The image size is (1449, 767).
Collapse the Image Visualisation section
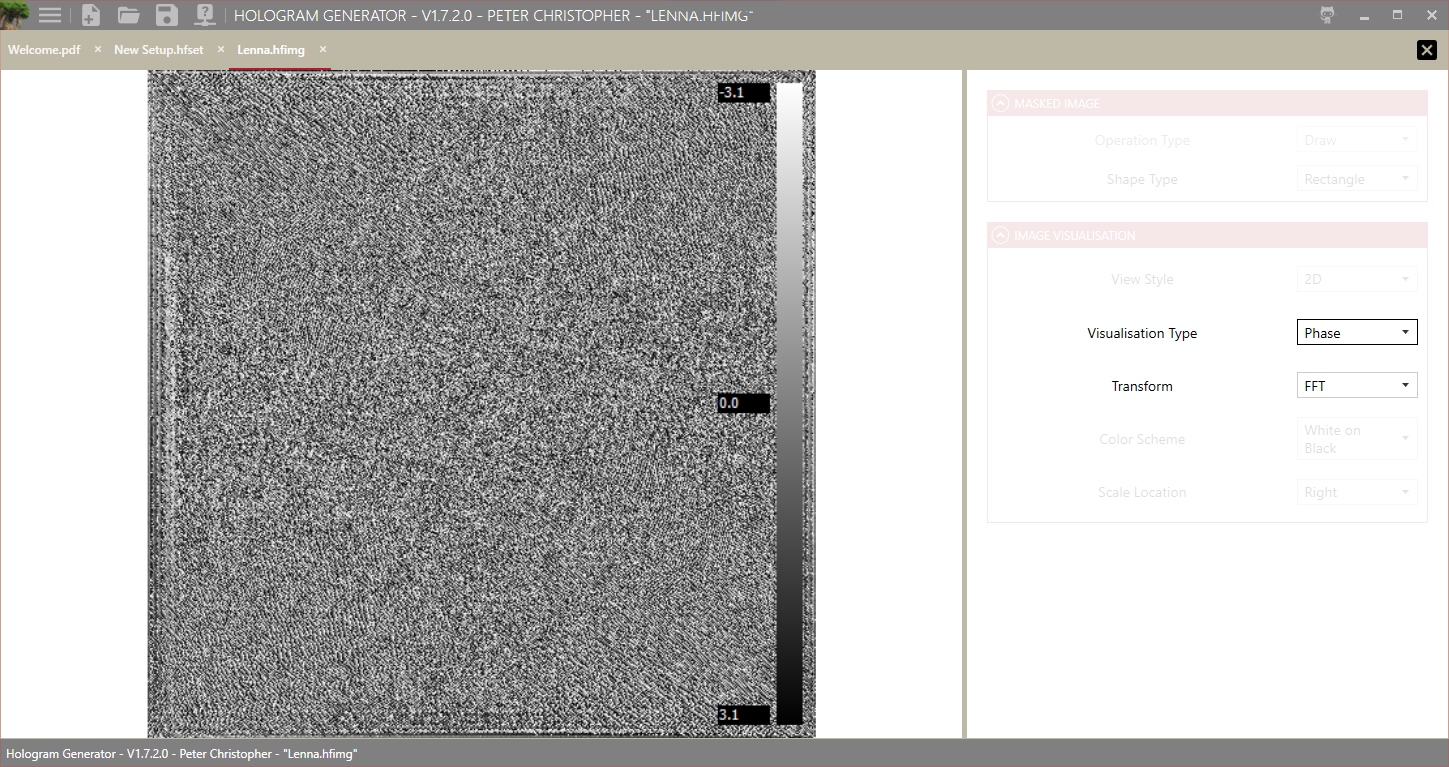(x=1000, y=235)
